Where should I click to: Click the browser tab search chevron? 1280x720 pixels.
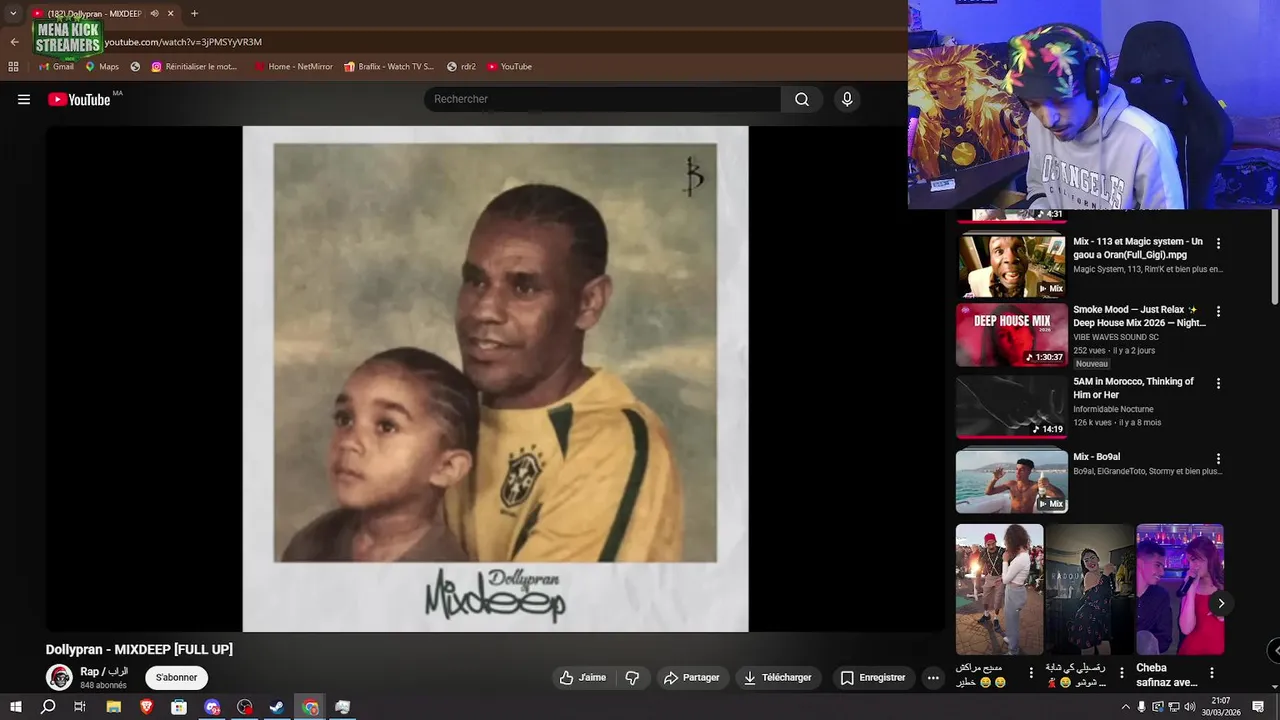13,13
